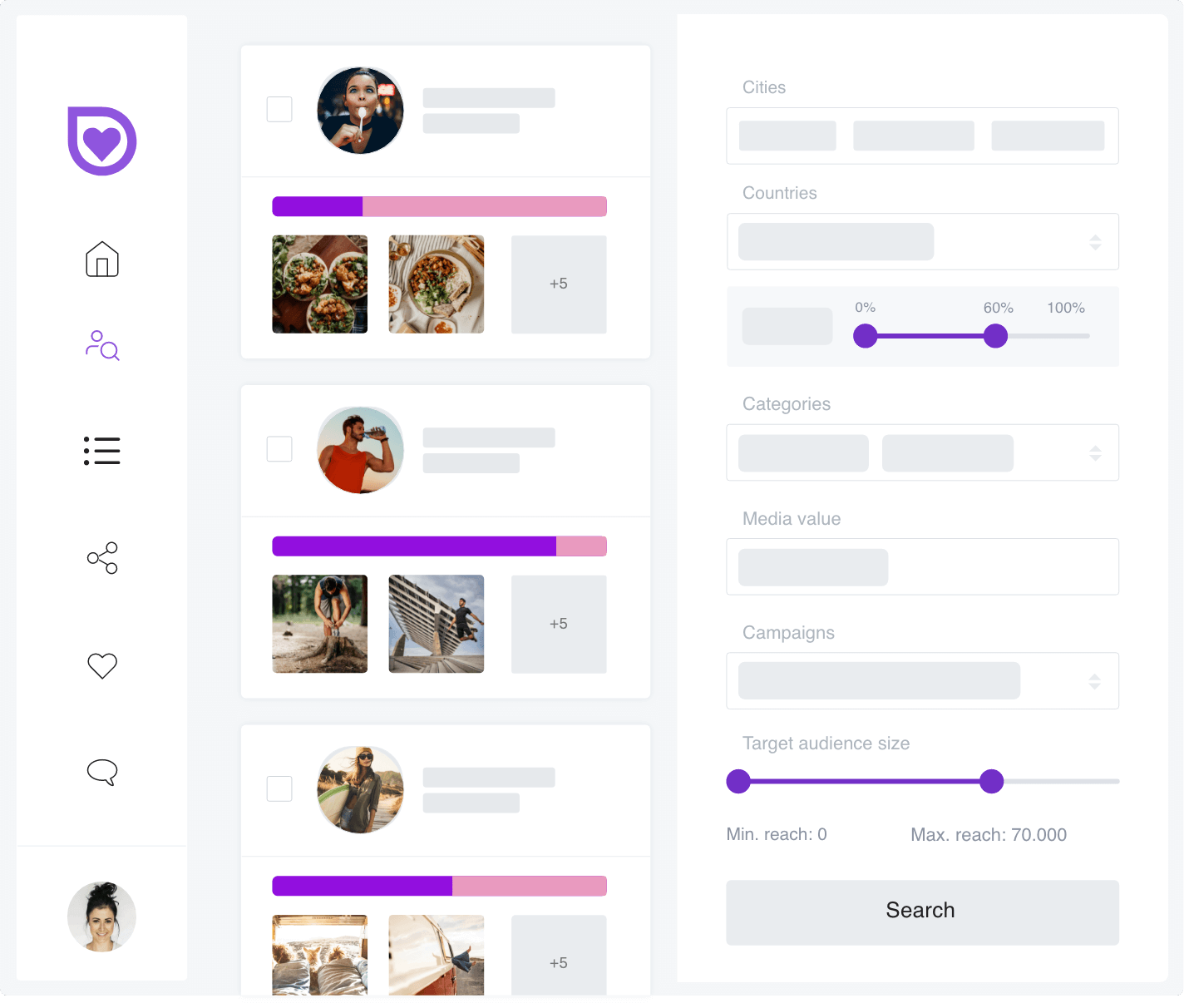
Task: Click the Target audience size label
Action: click(826, 744)
